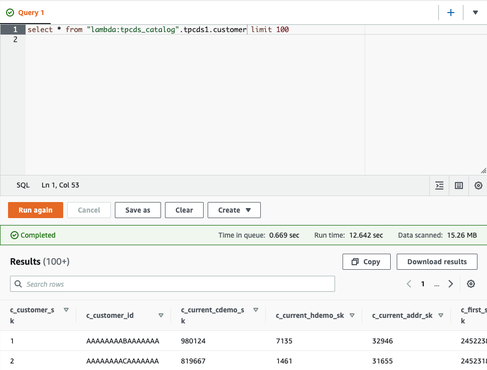Open the Create dropdown menu
Viewport: 487px width, 370px height.
click(x=234, y=210)
